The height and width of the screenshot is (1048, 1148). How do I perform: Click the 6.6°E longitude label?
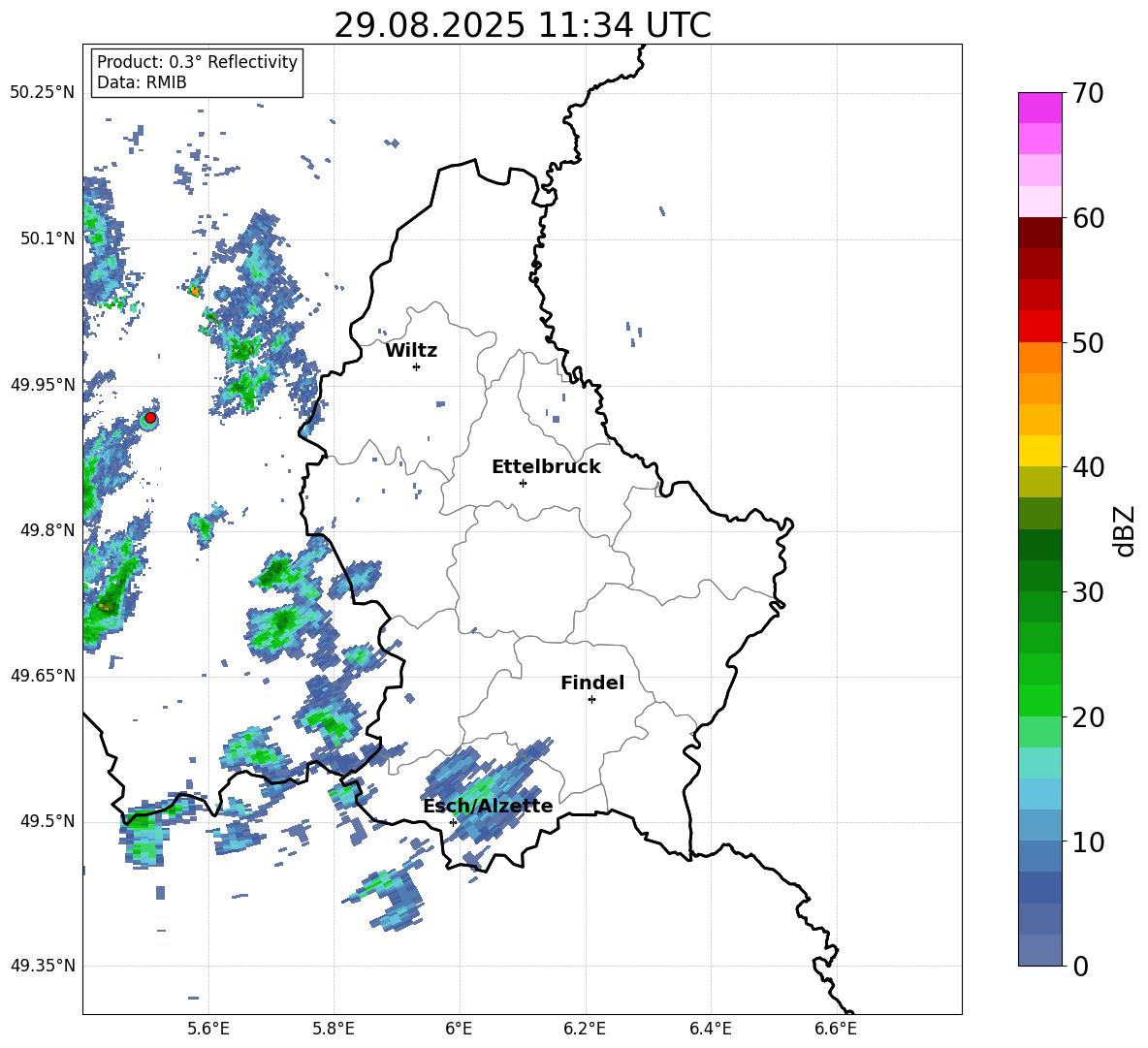836,1029
